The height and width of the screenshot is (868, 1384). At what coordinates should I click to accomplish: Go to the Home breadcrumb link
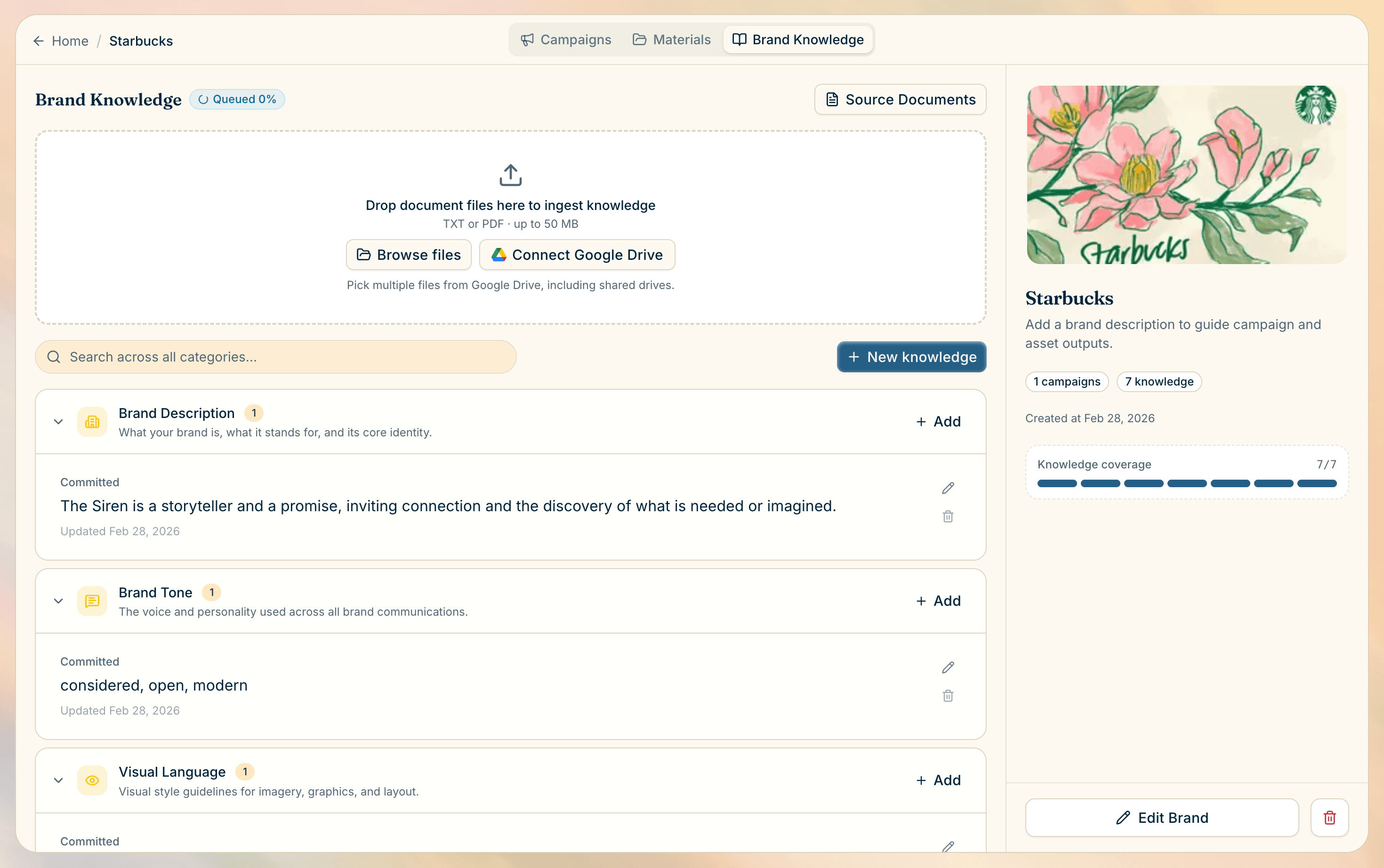(70, 41)
